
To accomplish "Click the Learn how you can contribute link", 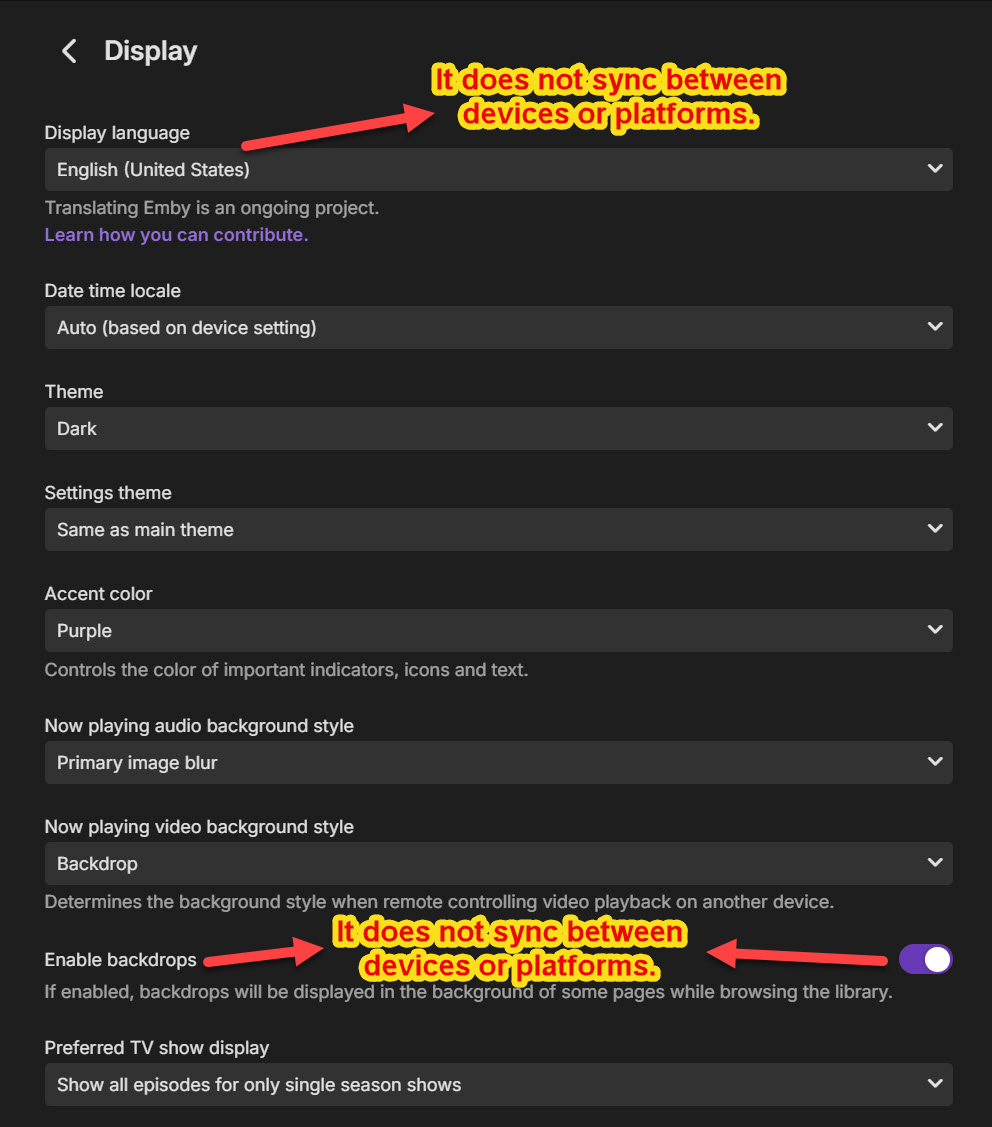I will point(176,235).
